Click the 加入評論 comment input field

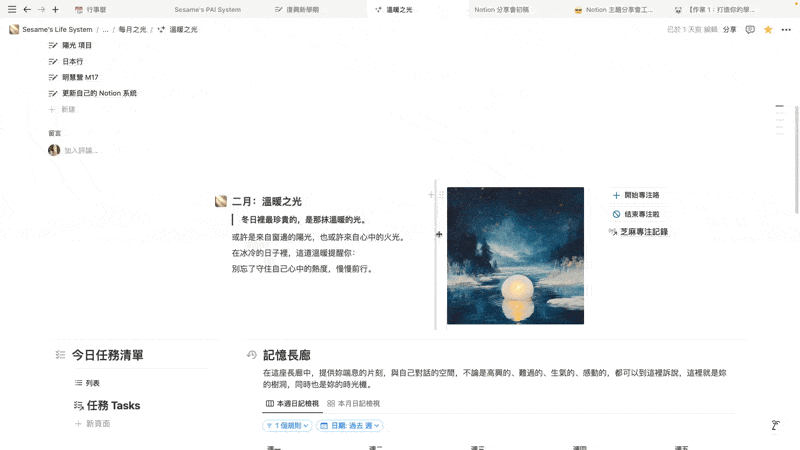[x=81, y=151]
